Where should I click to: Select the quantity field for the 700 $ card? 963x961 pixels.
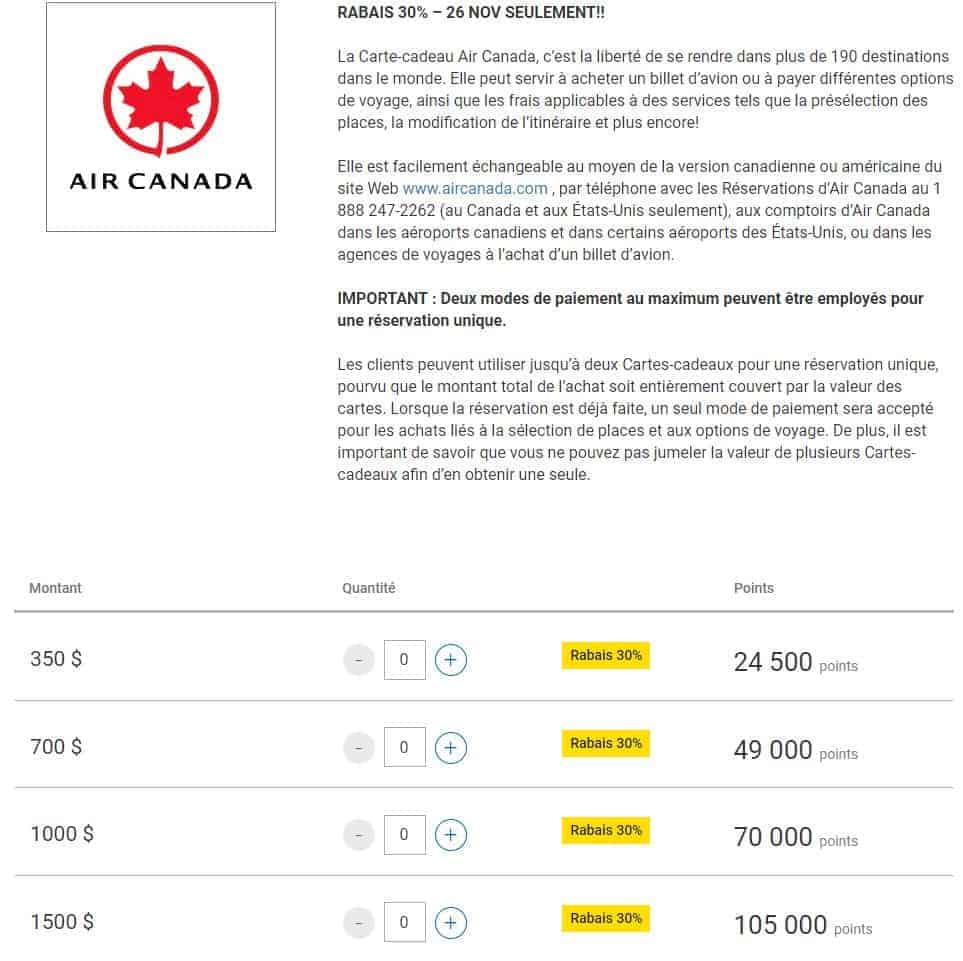(404, 747)
